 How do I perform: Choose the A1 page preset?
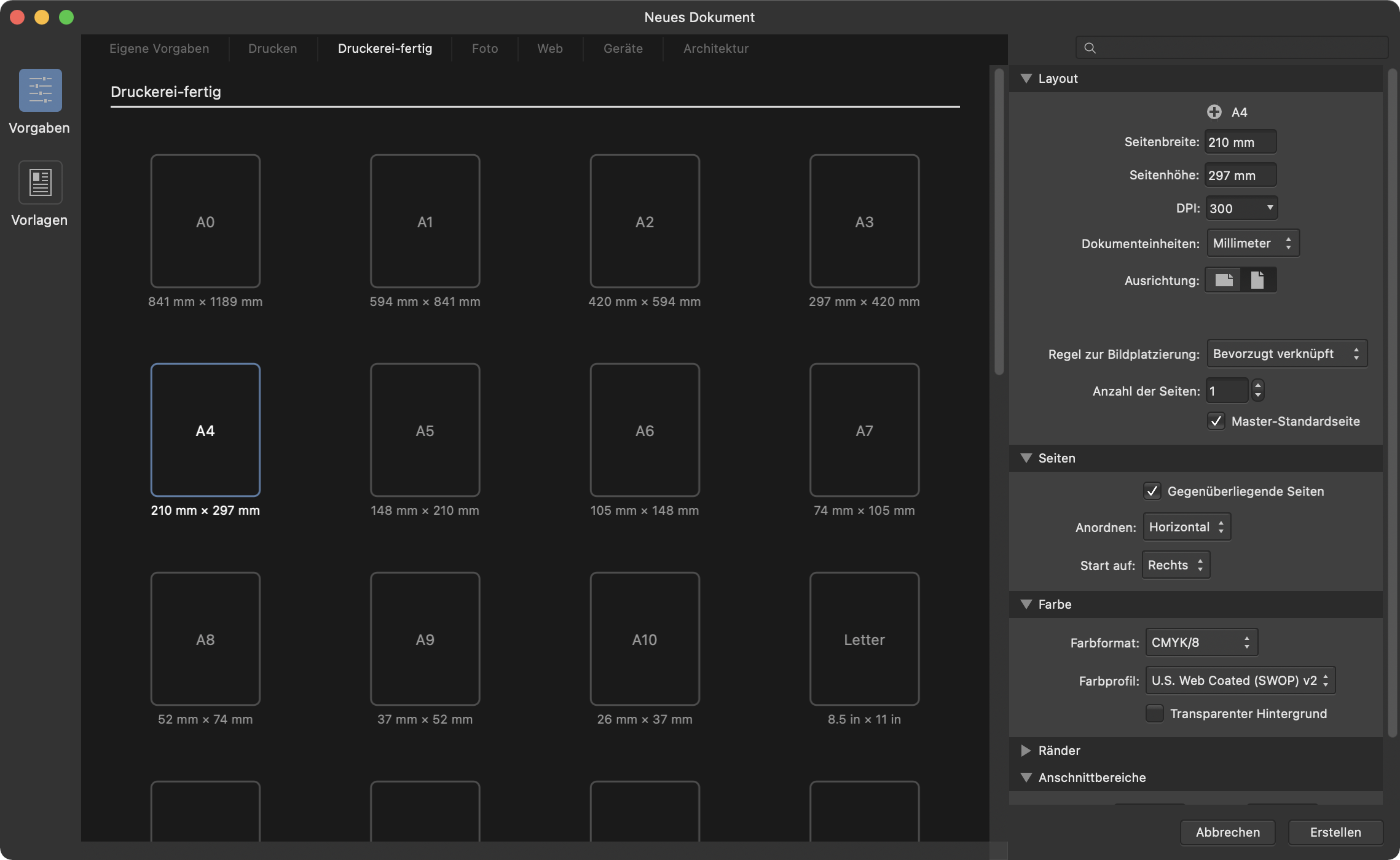pyautogui.click(x=425, y=221)
